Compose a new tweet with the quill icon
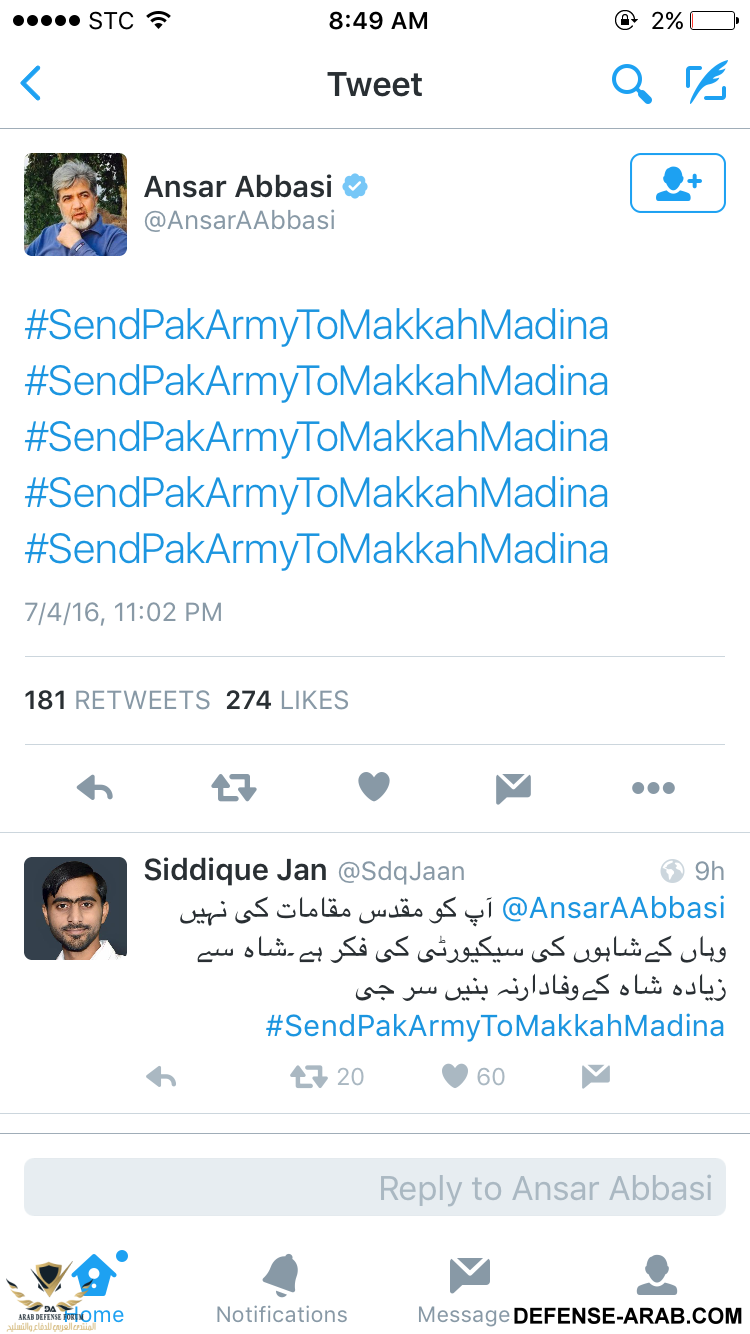Screen dimensions: 750x1334 coord(705,84)
